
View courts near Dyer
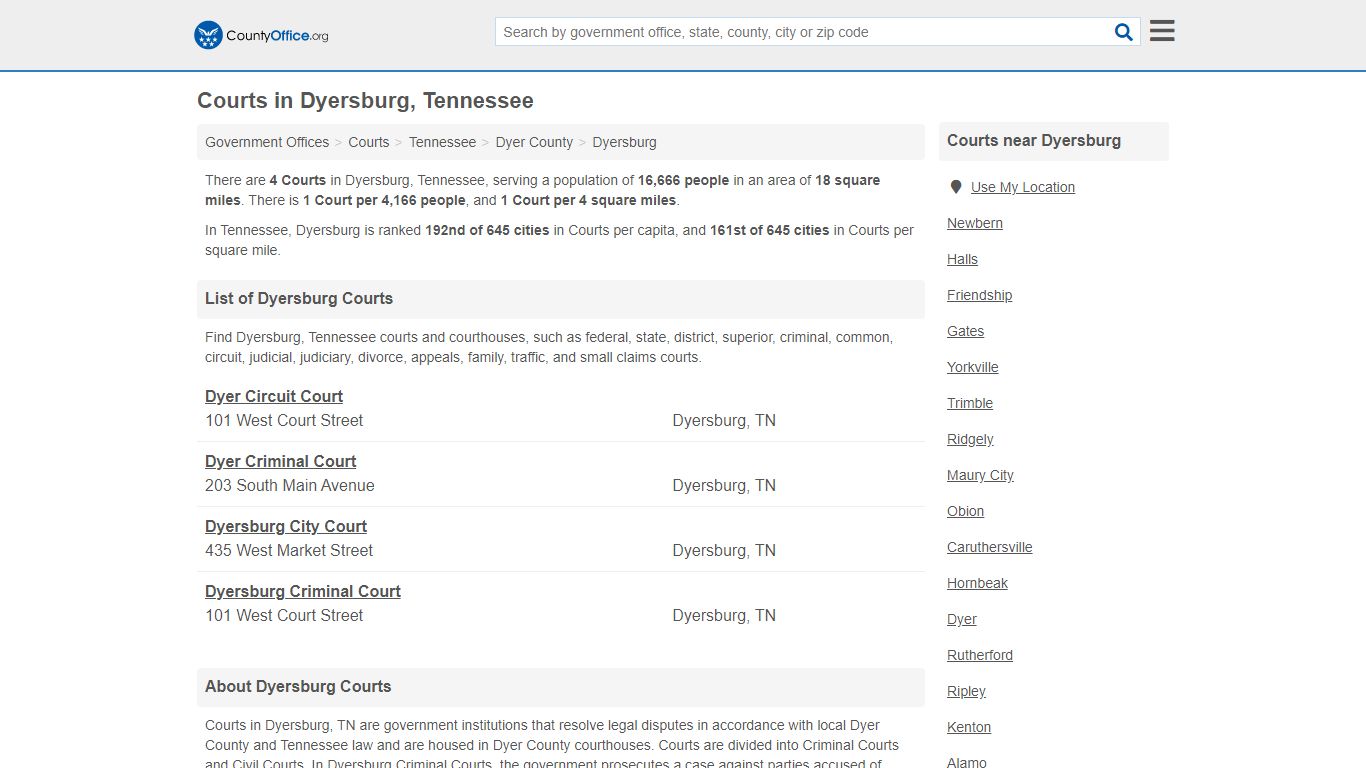(x=962, y=619)
